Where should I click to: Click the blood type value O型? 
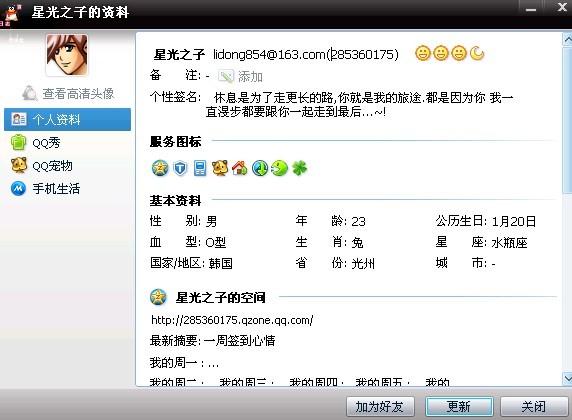(216, 242)
